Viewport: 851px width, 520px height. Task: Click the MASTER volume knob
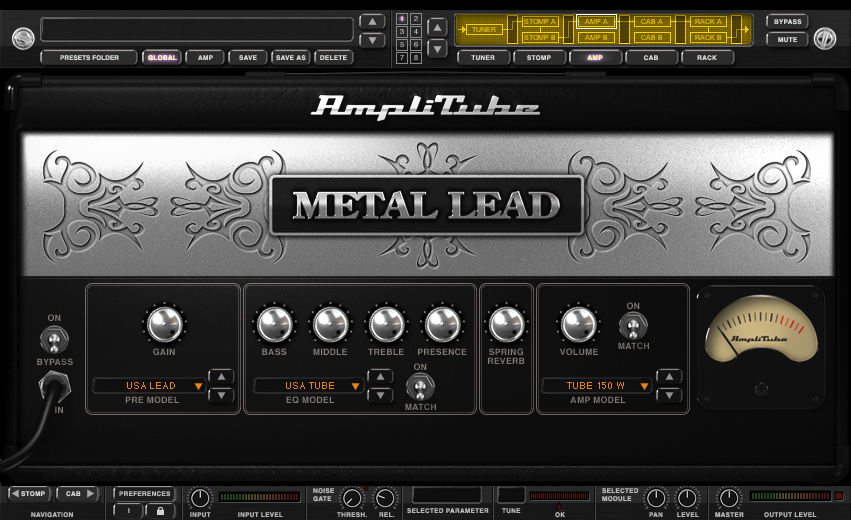[x=728, y=498]
